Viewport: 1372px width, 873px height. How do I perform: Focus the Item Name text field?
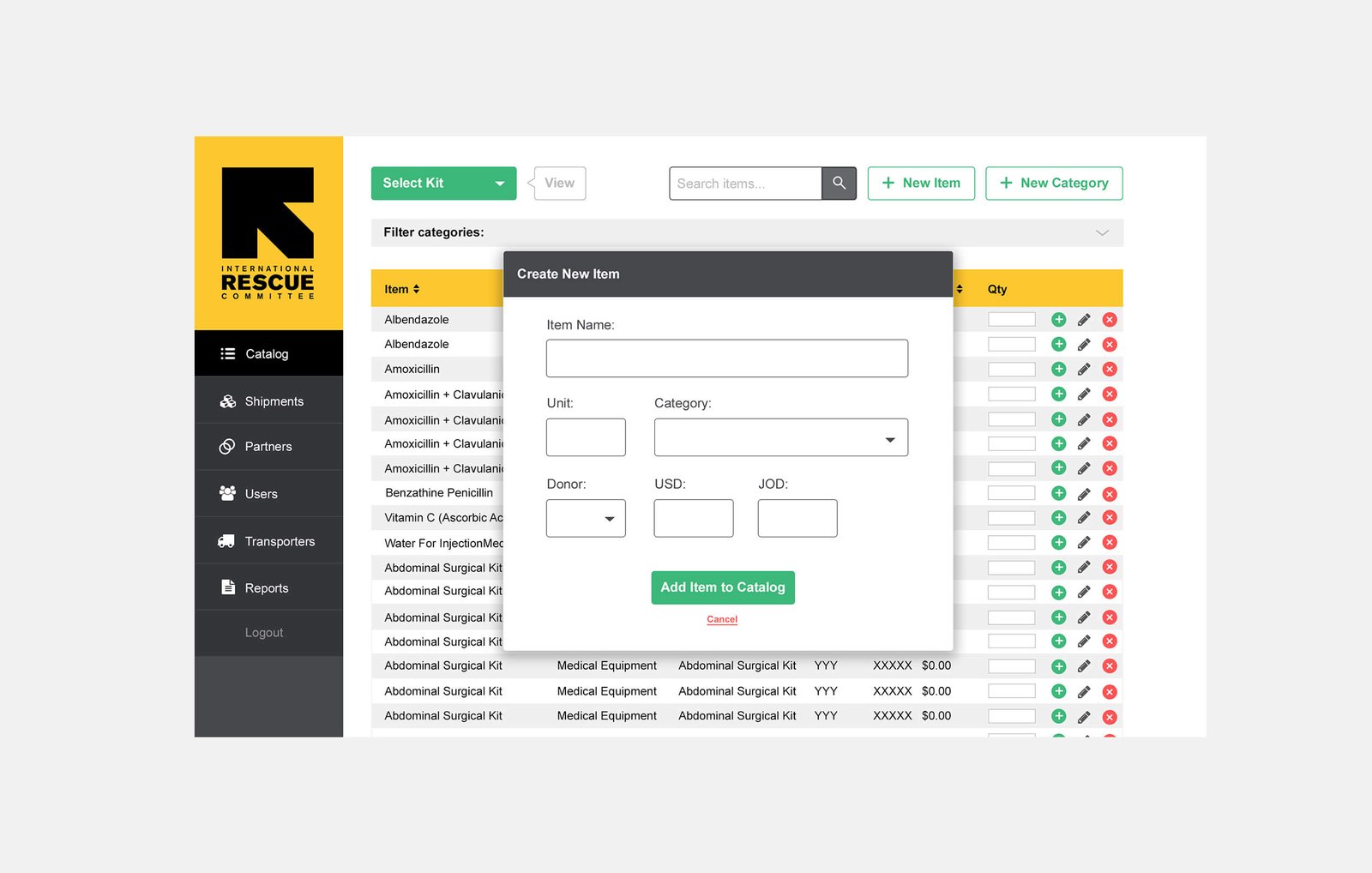[726, 358]
